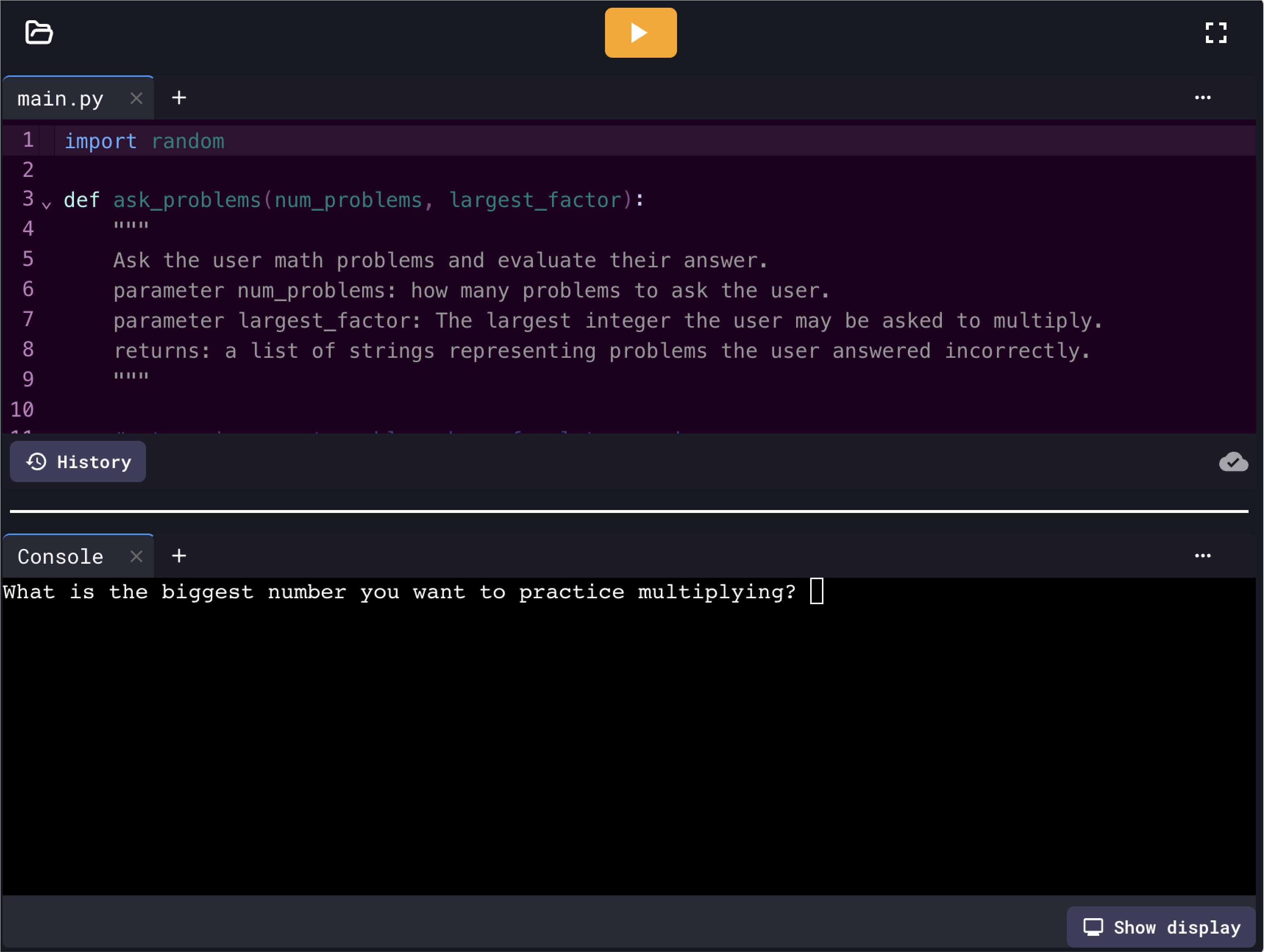Click the cloud saved-status icon
The height and width of the screenshot is (952, 1264).
[1233, 462]
